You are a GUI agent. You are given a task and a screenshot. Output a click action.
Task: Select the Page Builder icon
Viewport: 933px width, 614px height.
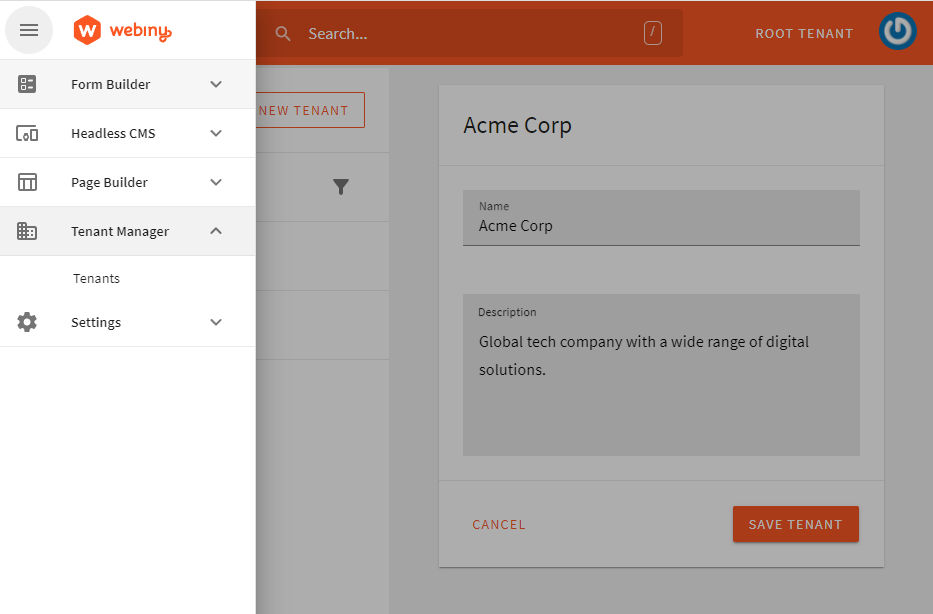[25, 182]
